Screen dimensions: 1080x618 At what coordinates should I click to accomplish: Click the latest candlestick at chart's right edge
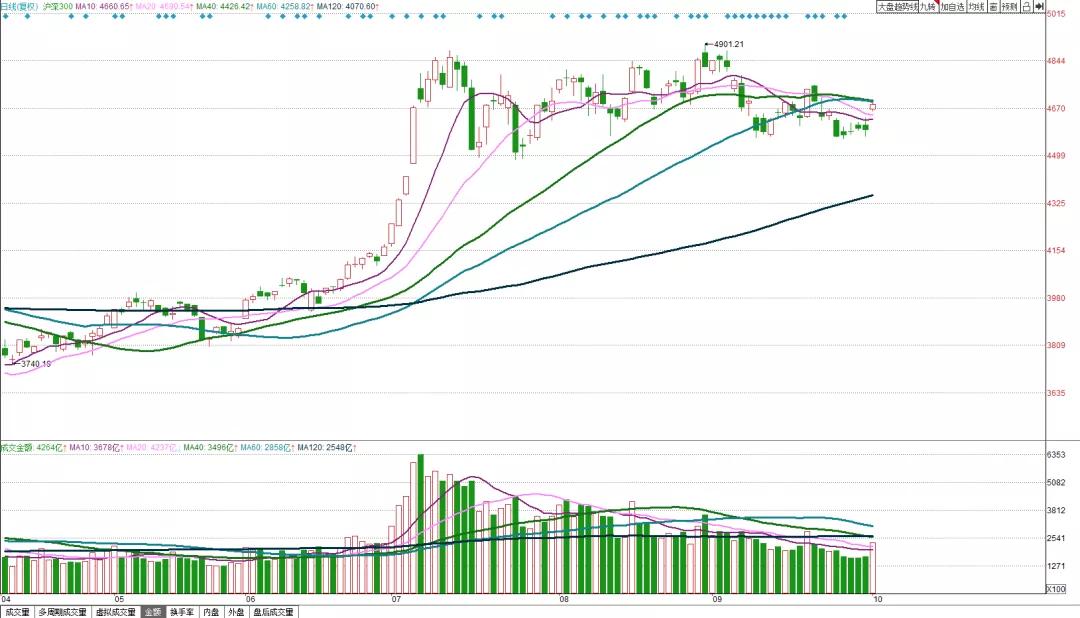click(x=873, y=107)
